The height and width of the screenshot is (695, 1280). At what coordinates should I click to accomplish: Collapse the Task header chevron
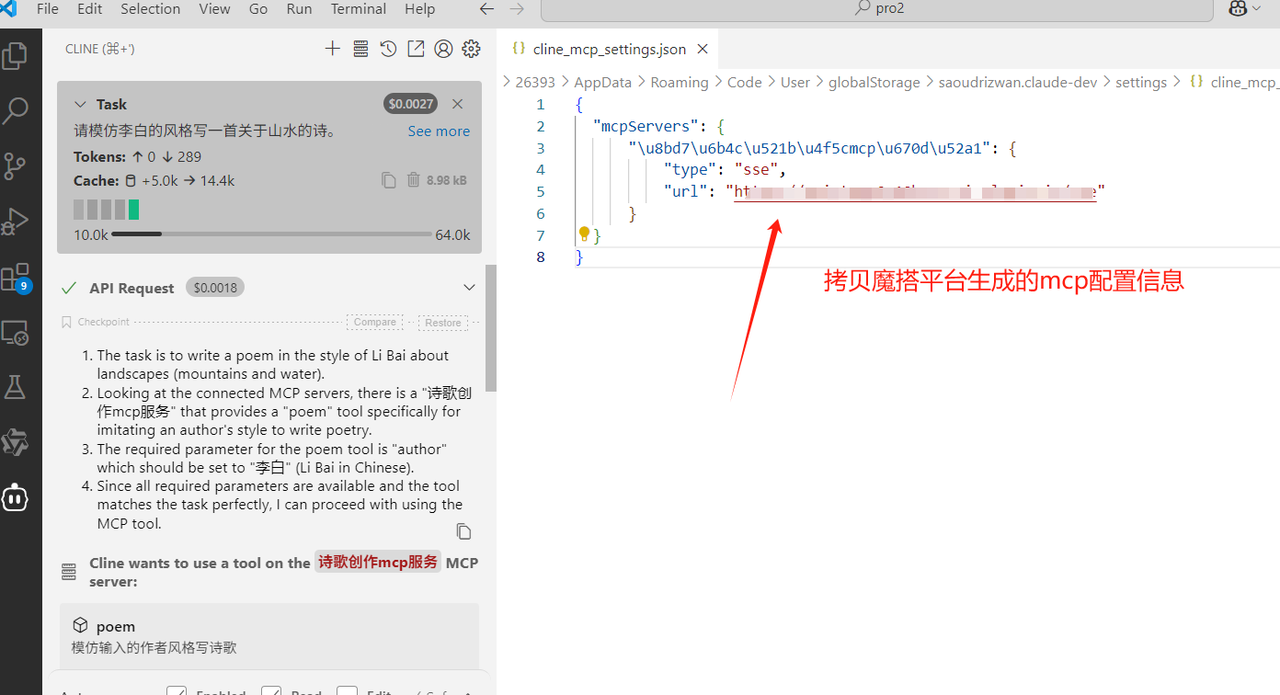[80, 104]
